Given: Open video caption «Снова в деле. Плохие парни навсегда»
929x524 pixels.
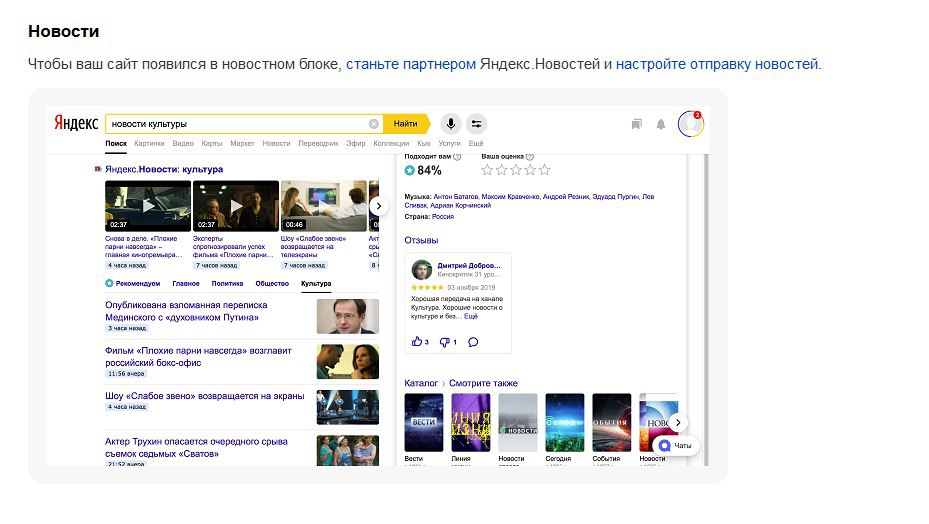Looking at the screenshot, I should click(143, 247).
